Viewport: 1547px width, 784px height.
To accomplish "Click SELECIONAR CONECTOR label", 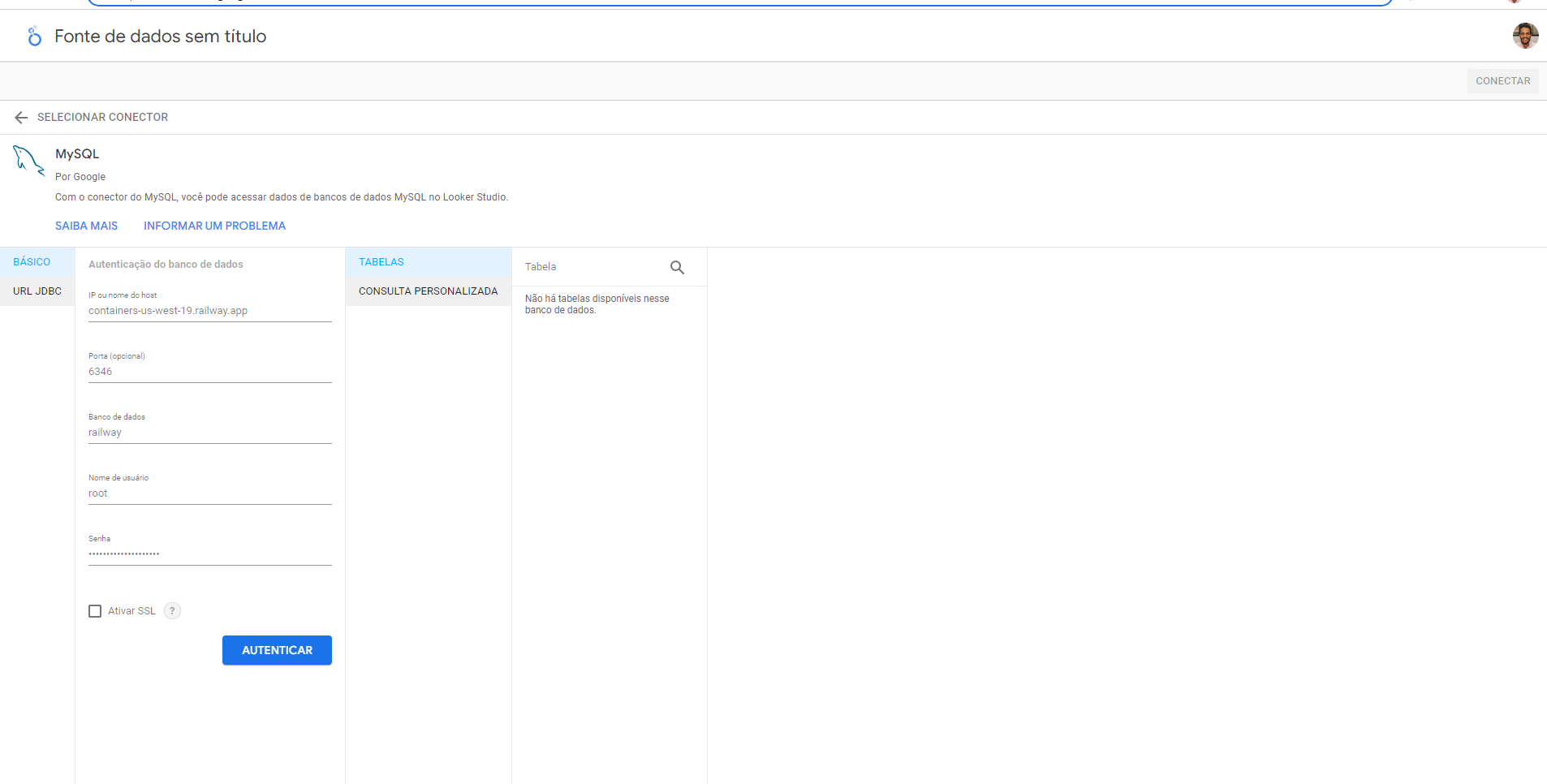I will pos(102,117).
